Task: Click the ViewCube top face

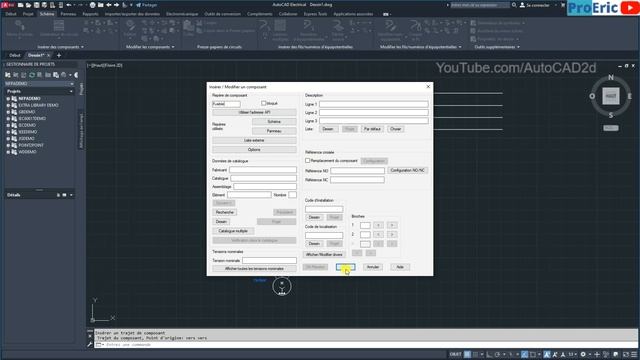Action: [x=611, y=96]
